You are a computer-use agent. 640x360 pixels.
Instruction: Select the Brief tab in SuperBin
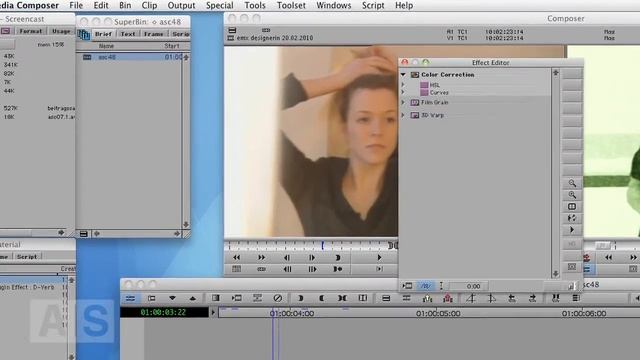click(x=103, y=34)
